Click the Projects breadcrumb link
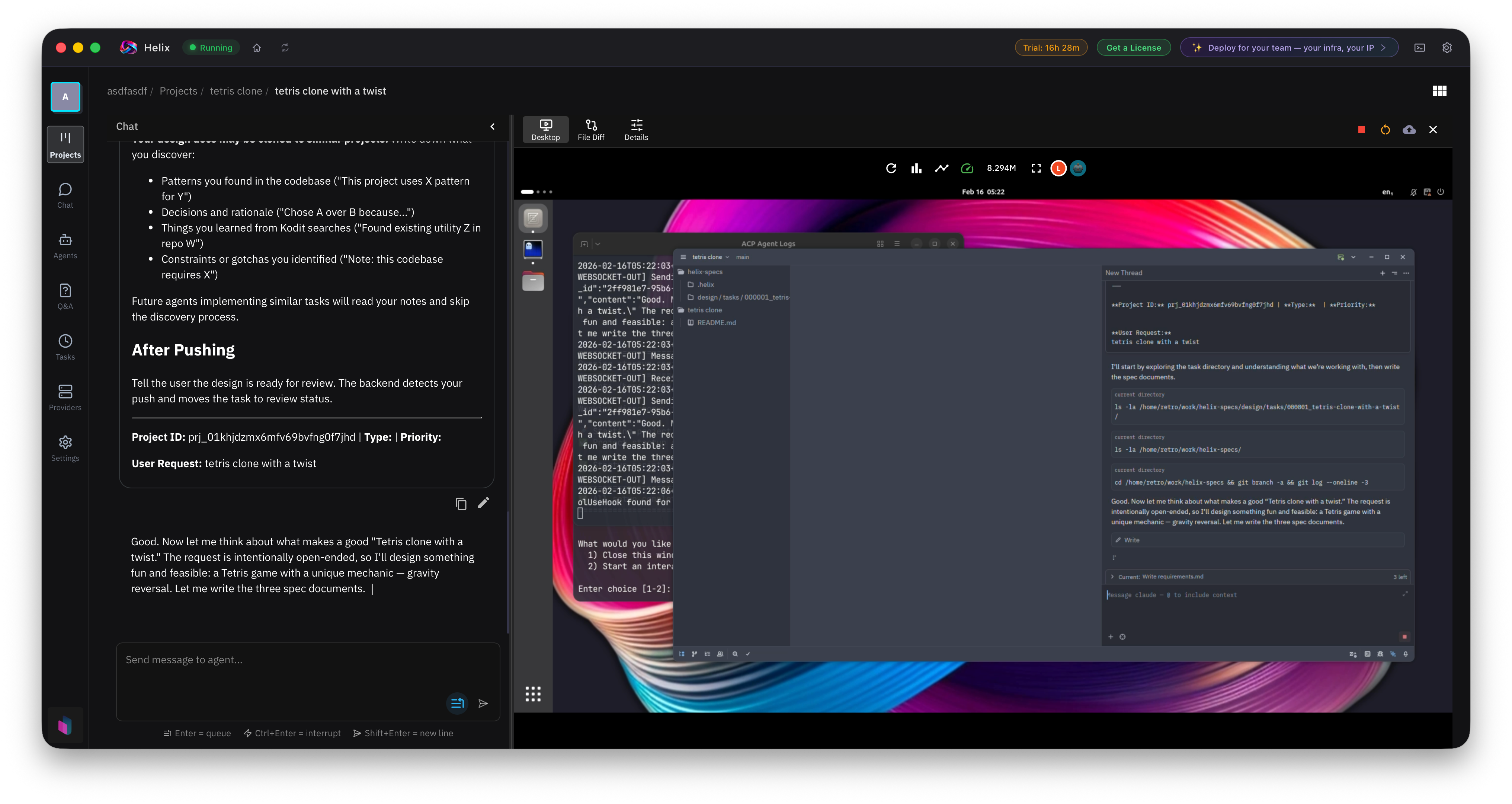Screen dimensions: 1512x804 pos(178,91)
